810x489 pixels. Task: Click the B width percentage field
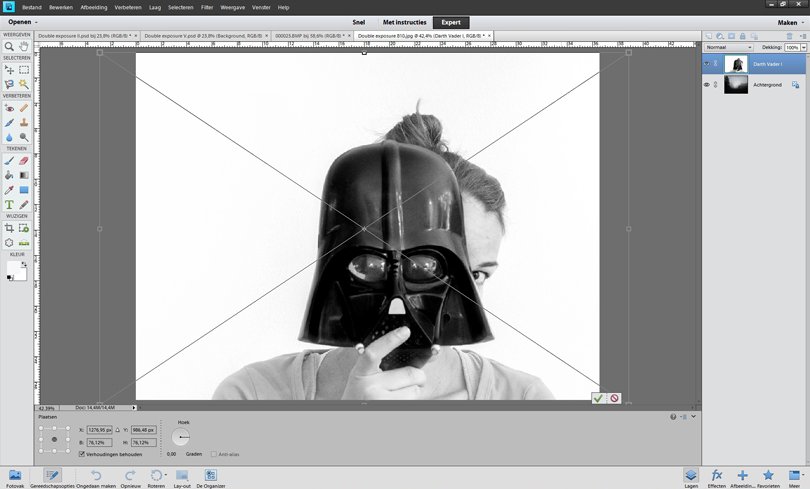[99, 443]
